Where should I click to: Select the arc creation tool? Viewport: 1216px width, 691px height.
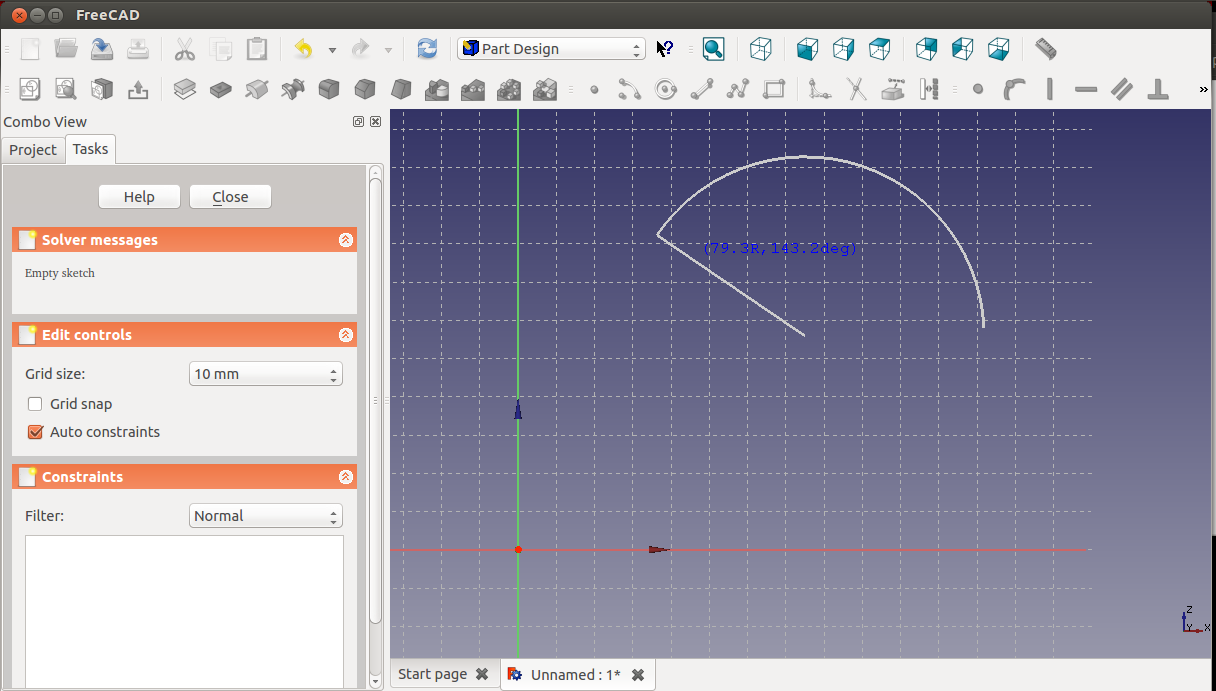tap(629, 89)
